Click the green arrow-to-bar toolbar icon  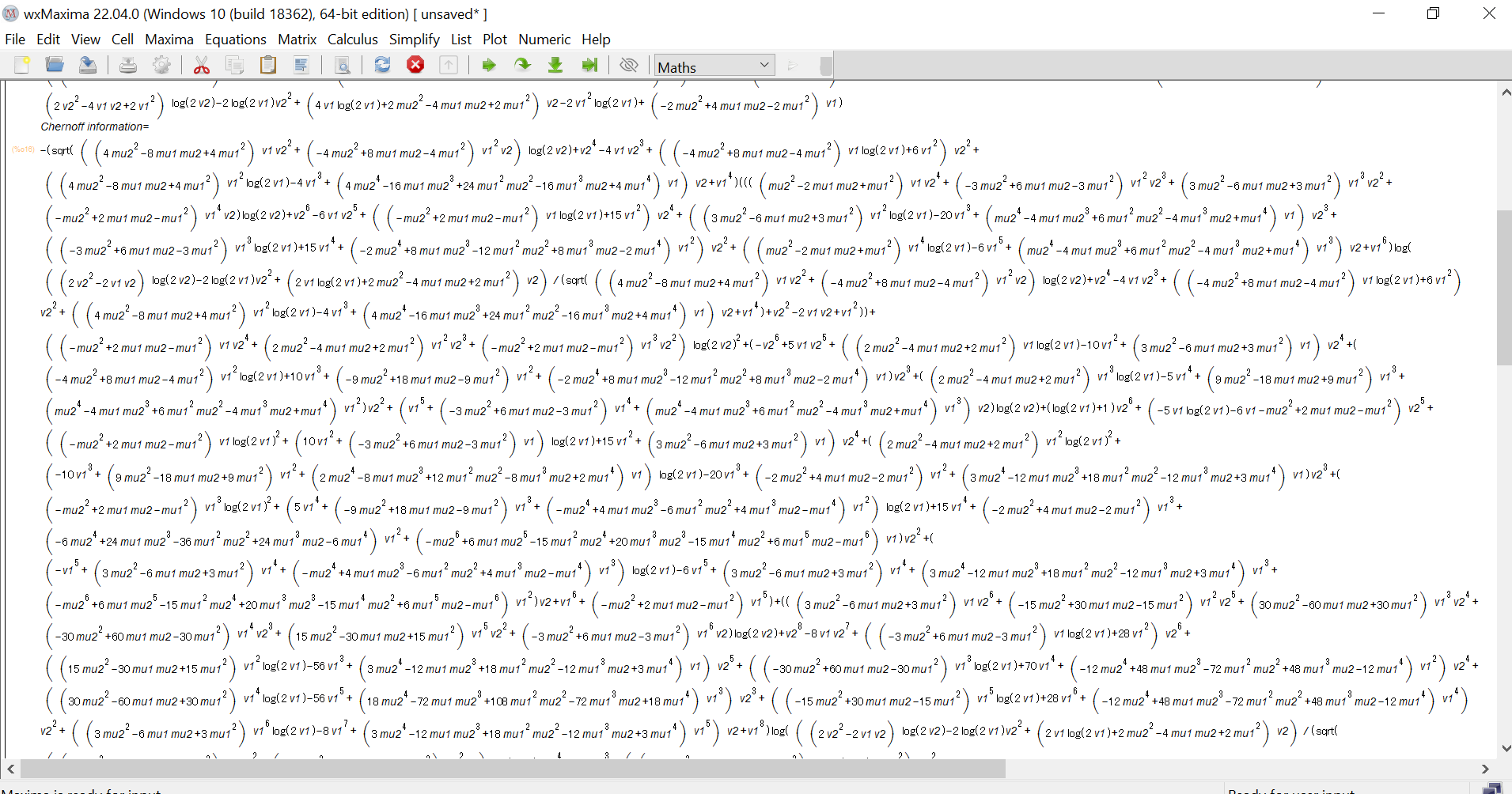pyautogui.click(x=589, y=65)
